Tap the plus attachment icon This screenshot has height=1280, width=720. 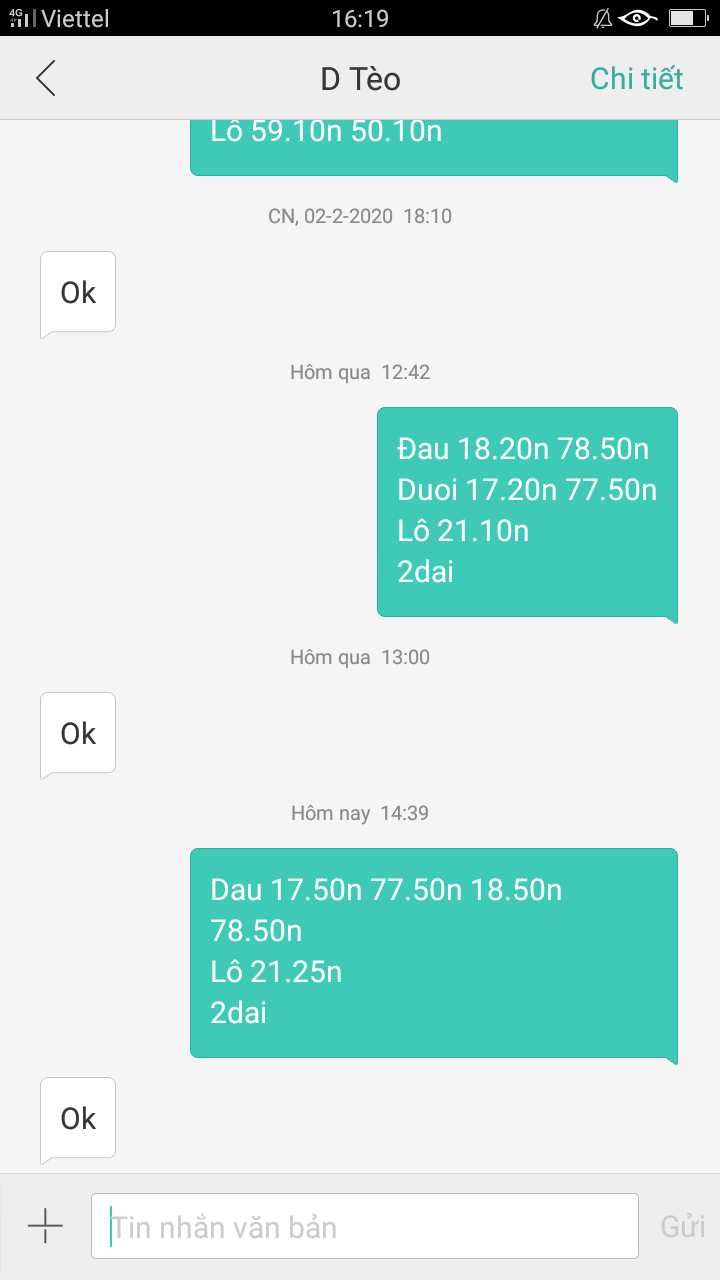click(x=45, y=1225)
